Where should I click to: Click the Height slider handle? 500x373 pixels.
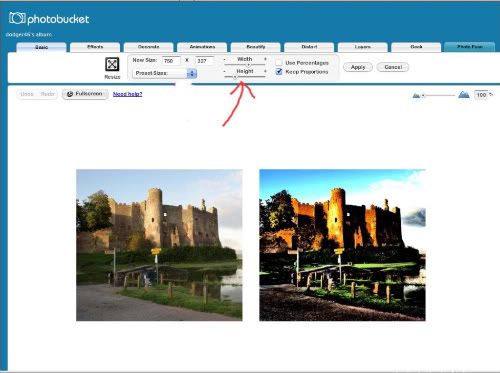point(235,77)
